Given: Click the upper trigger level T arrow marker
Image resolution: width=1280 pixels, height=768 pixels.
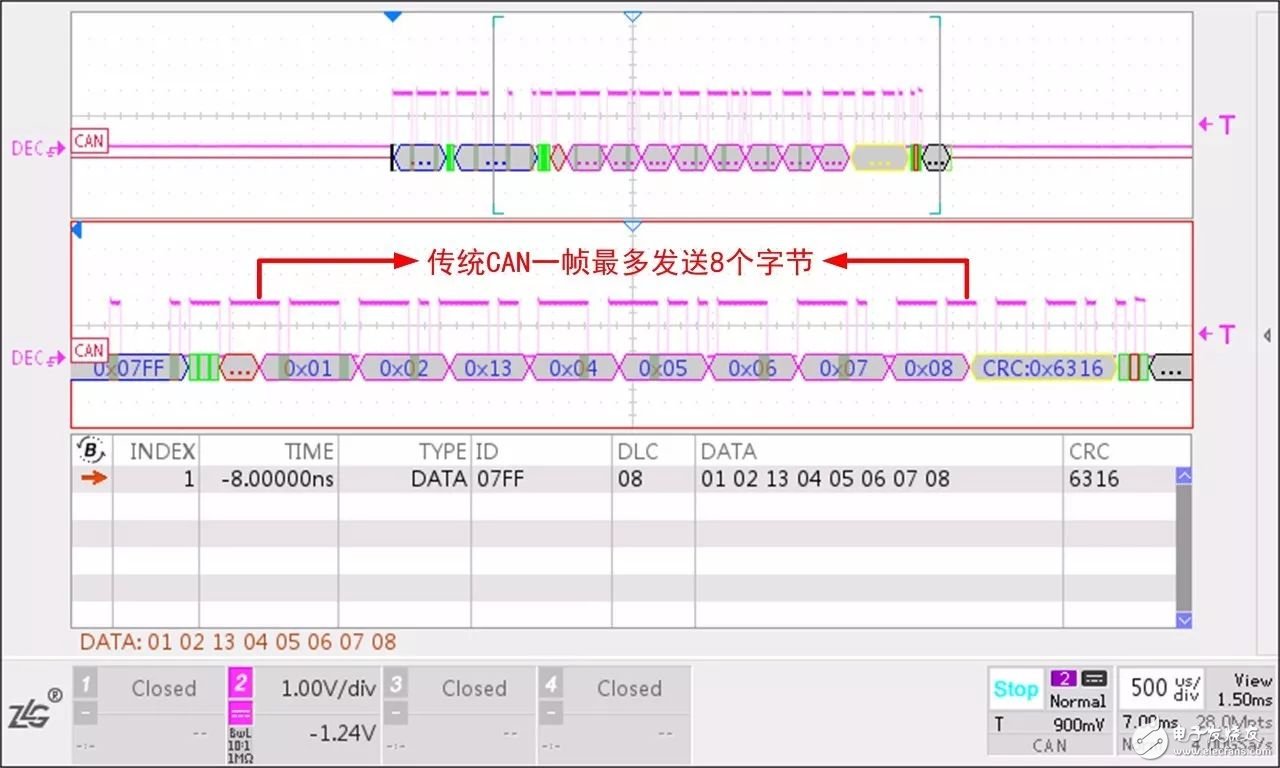Looking at the screenshot, I should click(1217, 125).
